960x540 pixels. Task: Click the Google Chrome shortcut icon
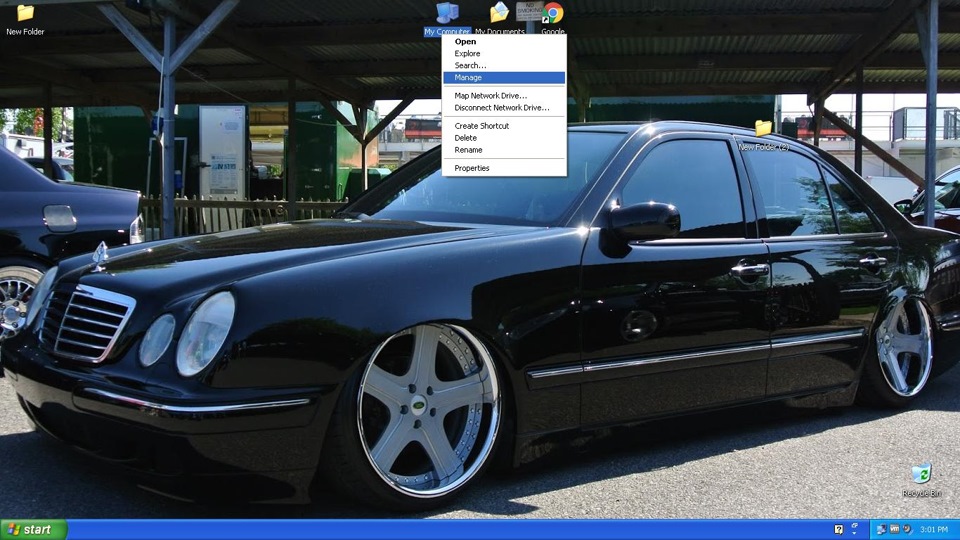[x=553, y=14]
